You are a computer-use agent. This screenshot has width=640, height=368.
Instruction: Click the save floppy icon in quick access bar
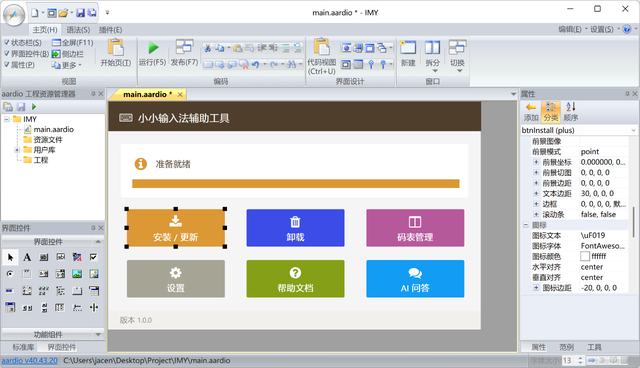coord(80,13)
